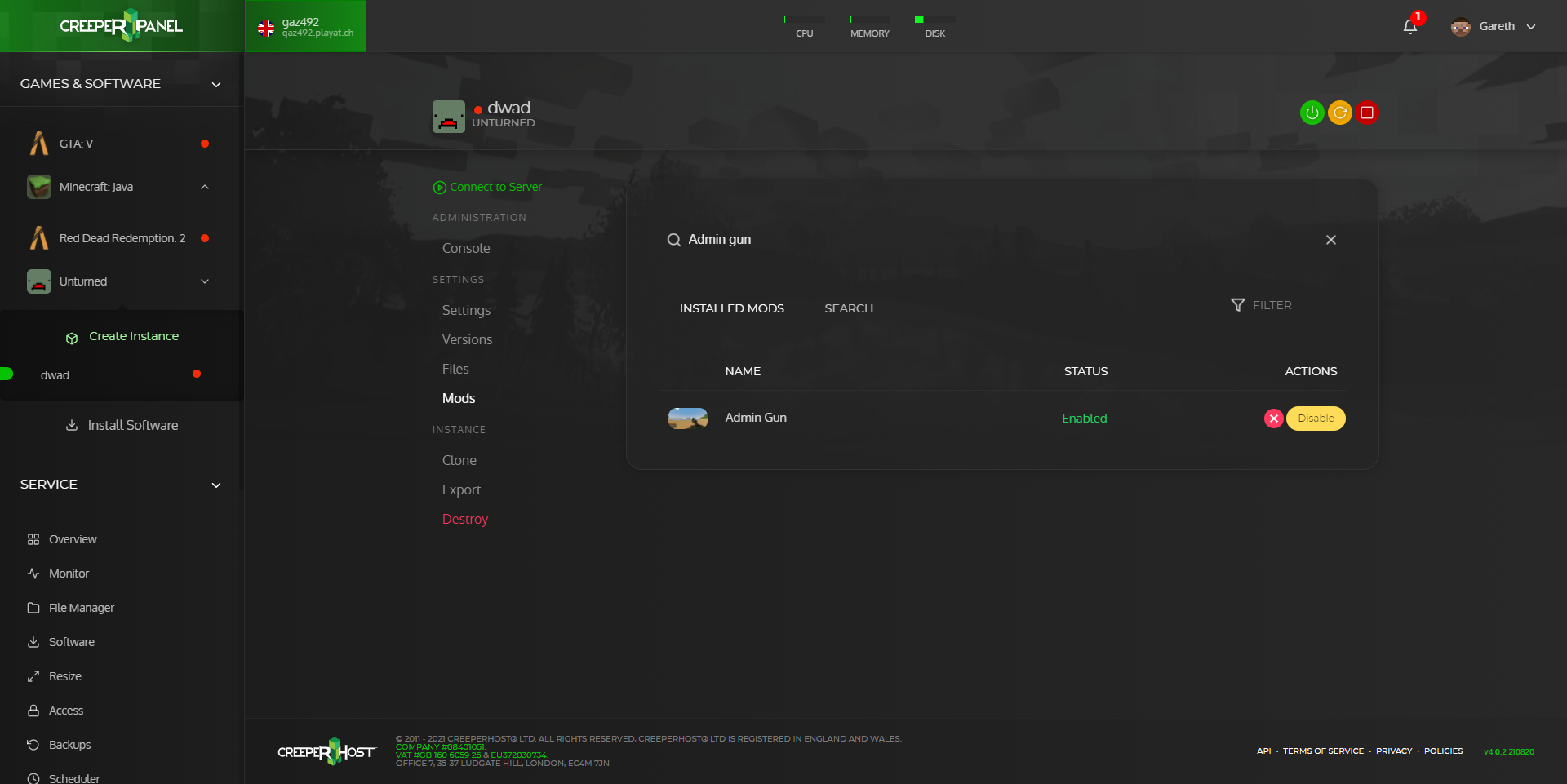The height and width of the screenshot is (784, 1567).
Task: Collapse the Games & Software section
Action: point(216,84)
